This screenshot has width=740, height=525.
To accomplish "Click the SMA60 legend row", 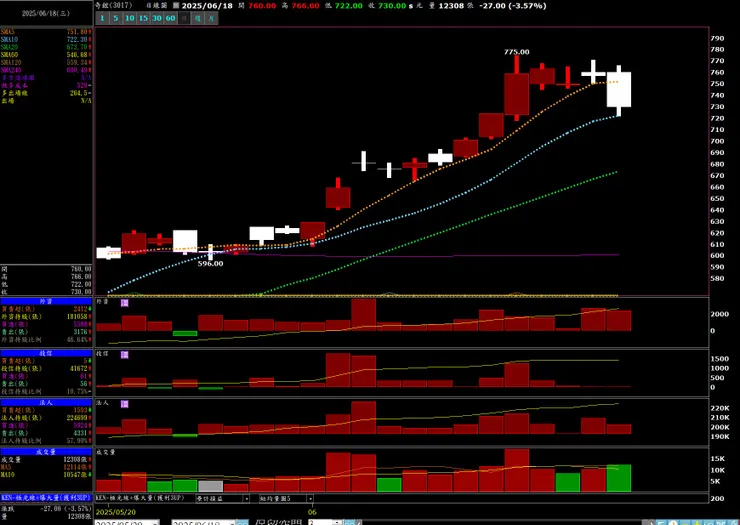I will tap(46, 55).
